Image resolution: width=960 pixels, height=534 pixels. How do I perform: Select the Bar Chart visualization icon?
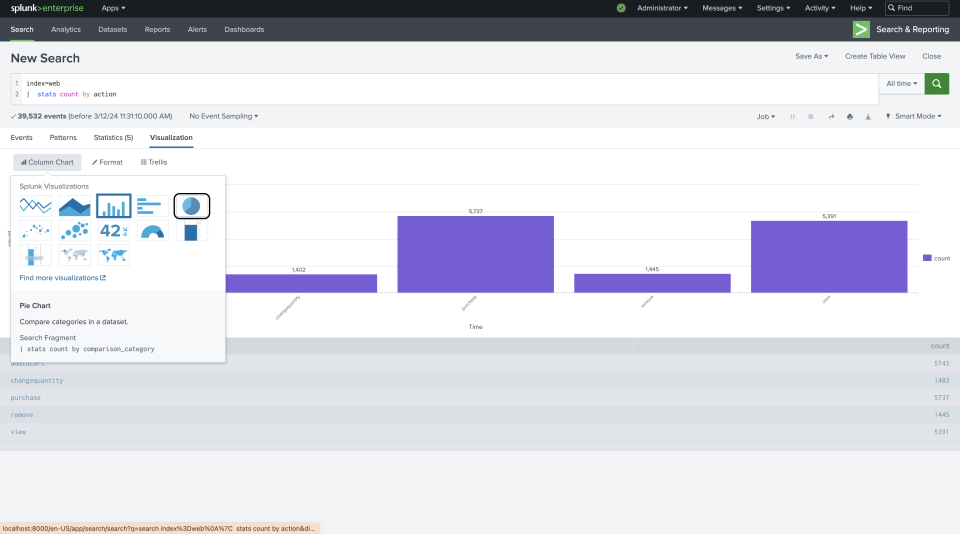click(x=152, y=206)
